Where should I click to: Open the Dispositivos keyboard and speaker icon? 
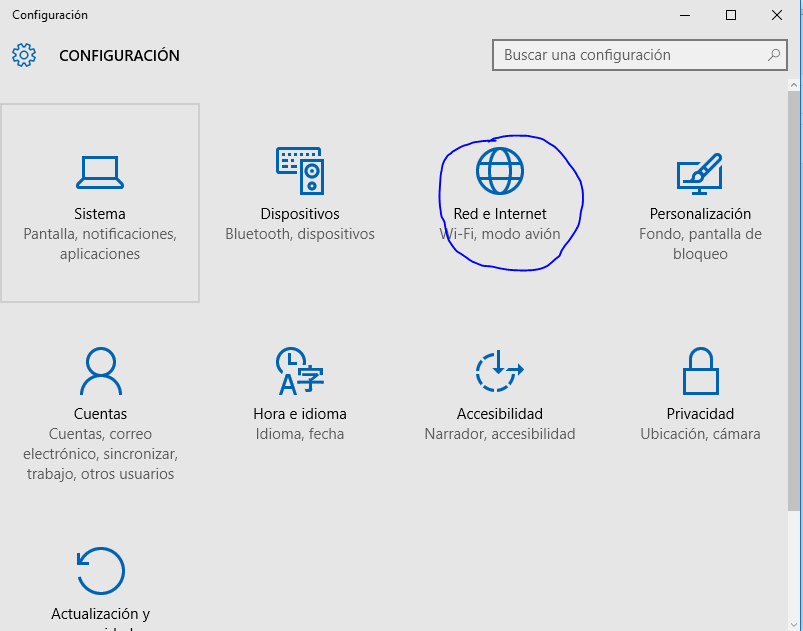pyautogui.click(x=300, y=171)
